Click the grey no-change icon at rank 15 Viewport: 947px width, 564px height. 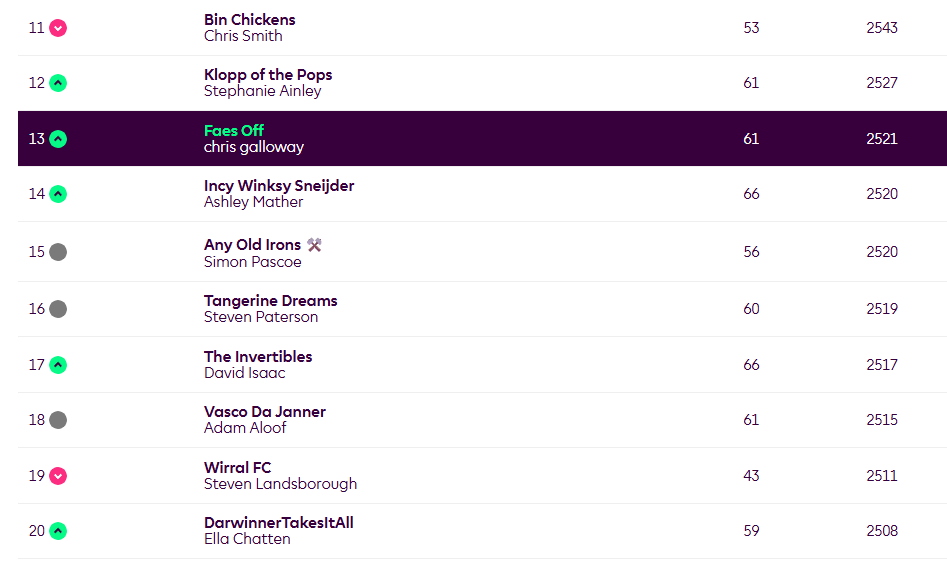tap(58, 252)
